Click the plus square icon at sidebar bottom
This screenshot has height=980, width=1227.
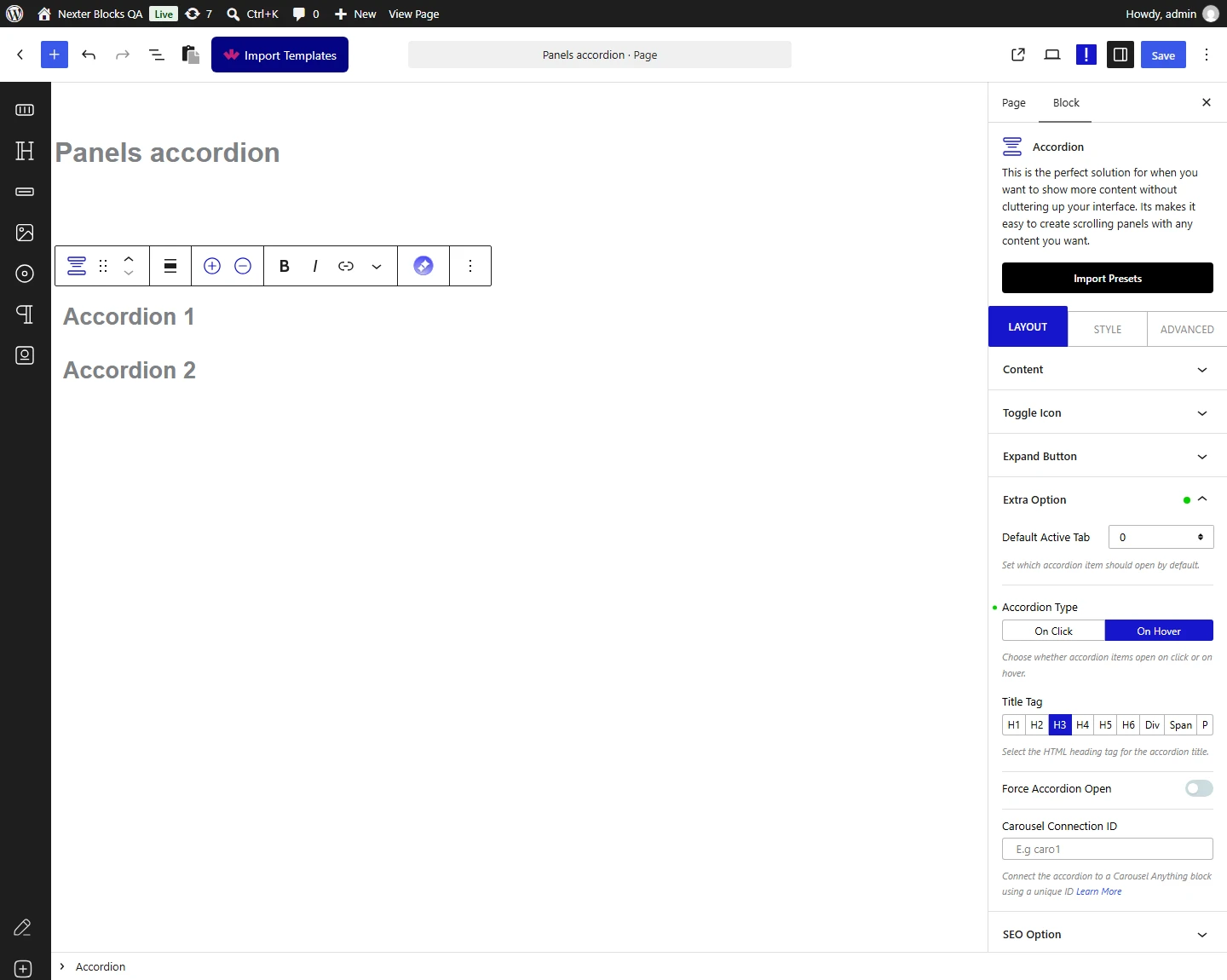coord(23,969)
